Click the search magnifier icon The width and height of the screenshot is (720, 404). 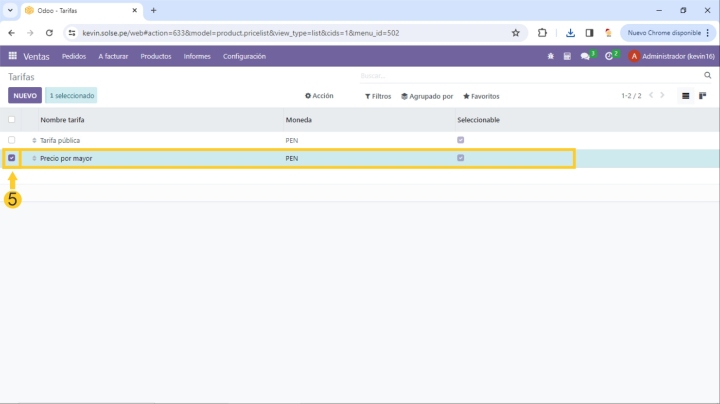pos(708,76)
